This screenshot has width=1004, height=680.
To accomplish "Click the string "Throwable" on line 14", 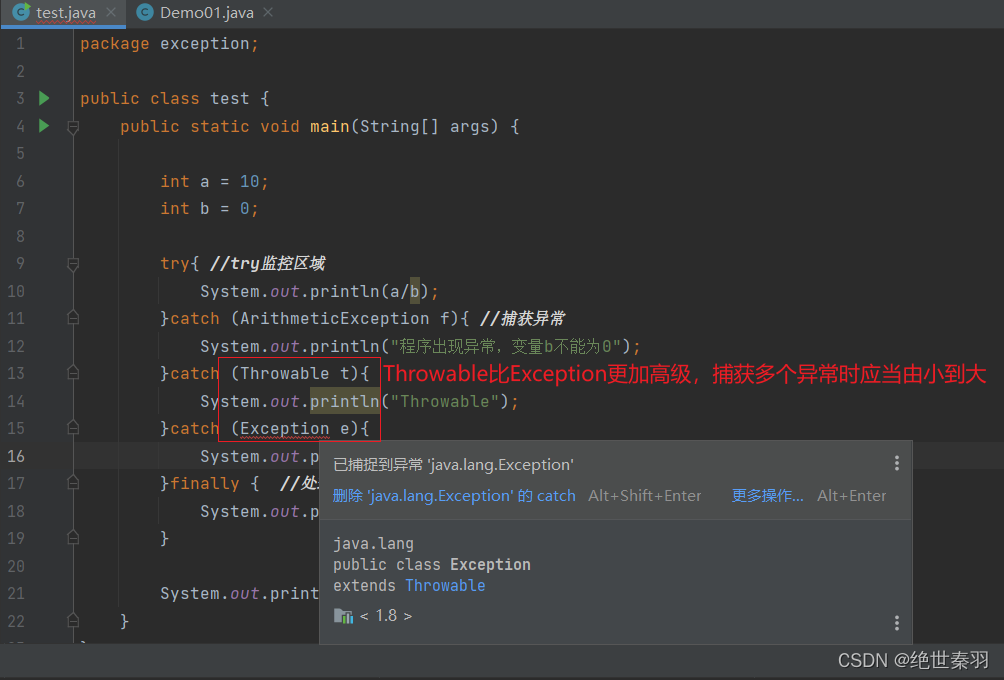I will 445,401.
